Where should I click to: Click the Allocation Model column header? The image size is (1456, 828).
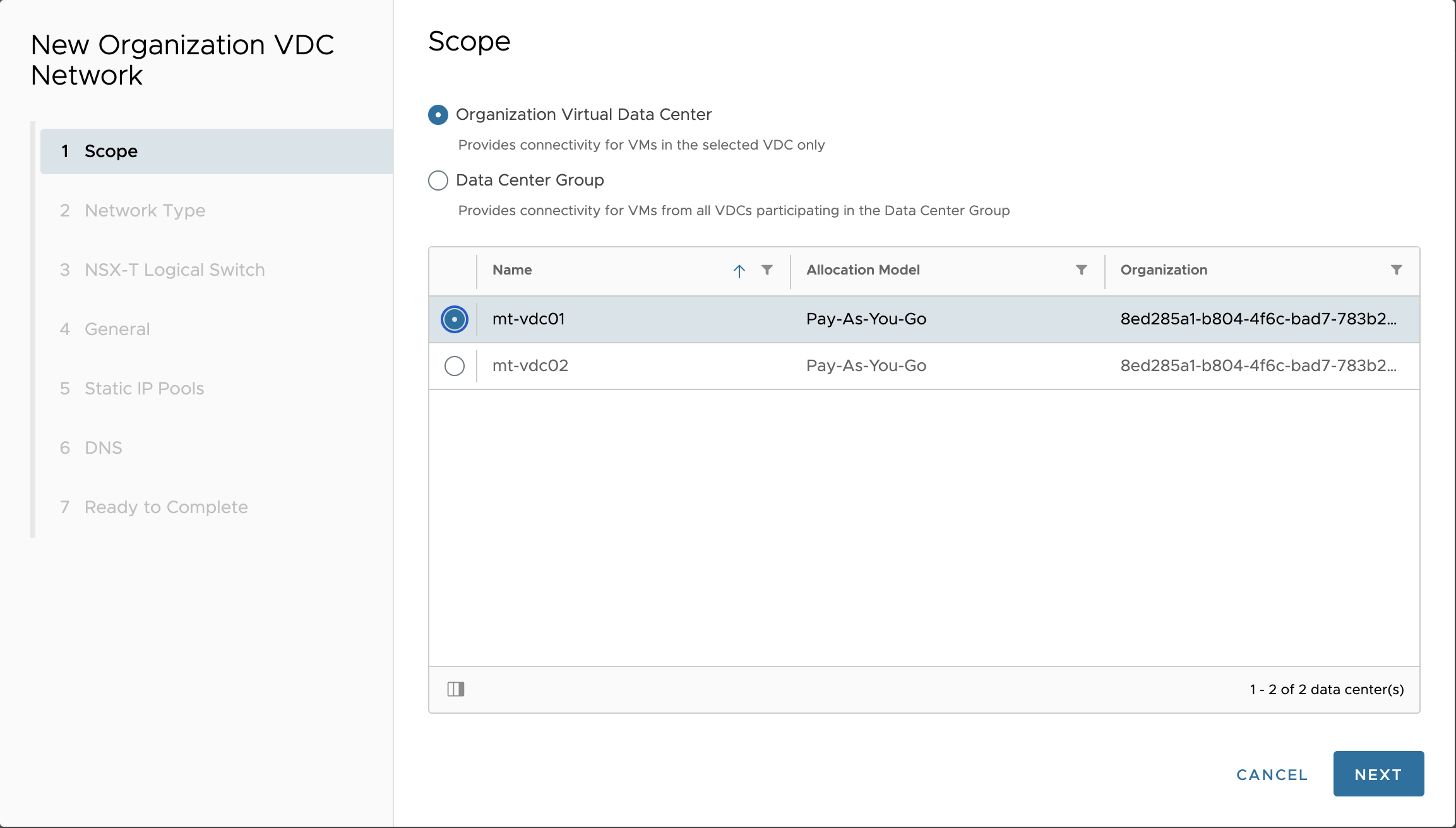click(x=862, y=270)
